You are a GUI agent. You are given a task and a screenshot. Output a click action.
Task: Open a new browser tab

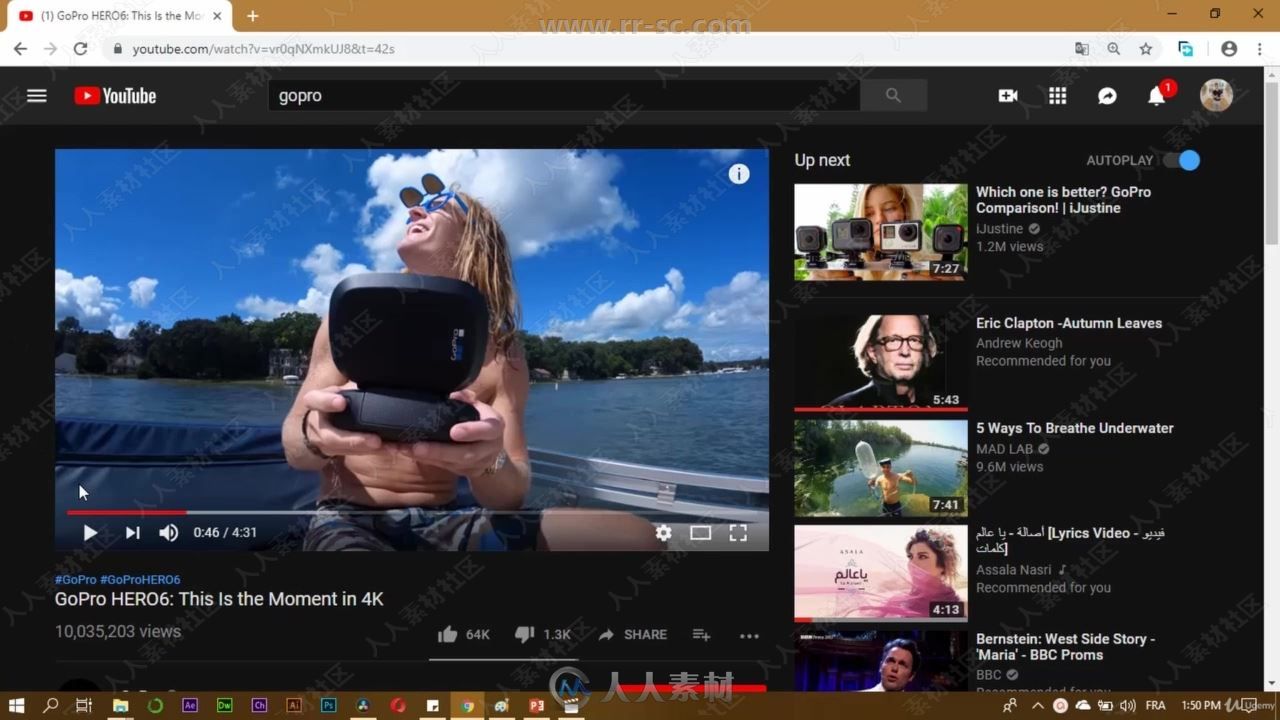(252, 16)
